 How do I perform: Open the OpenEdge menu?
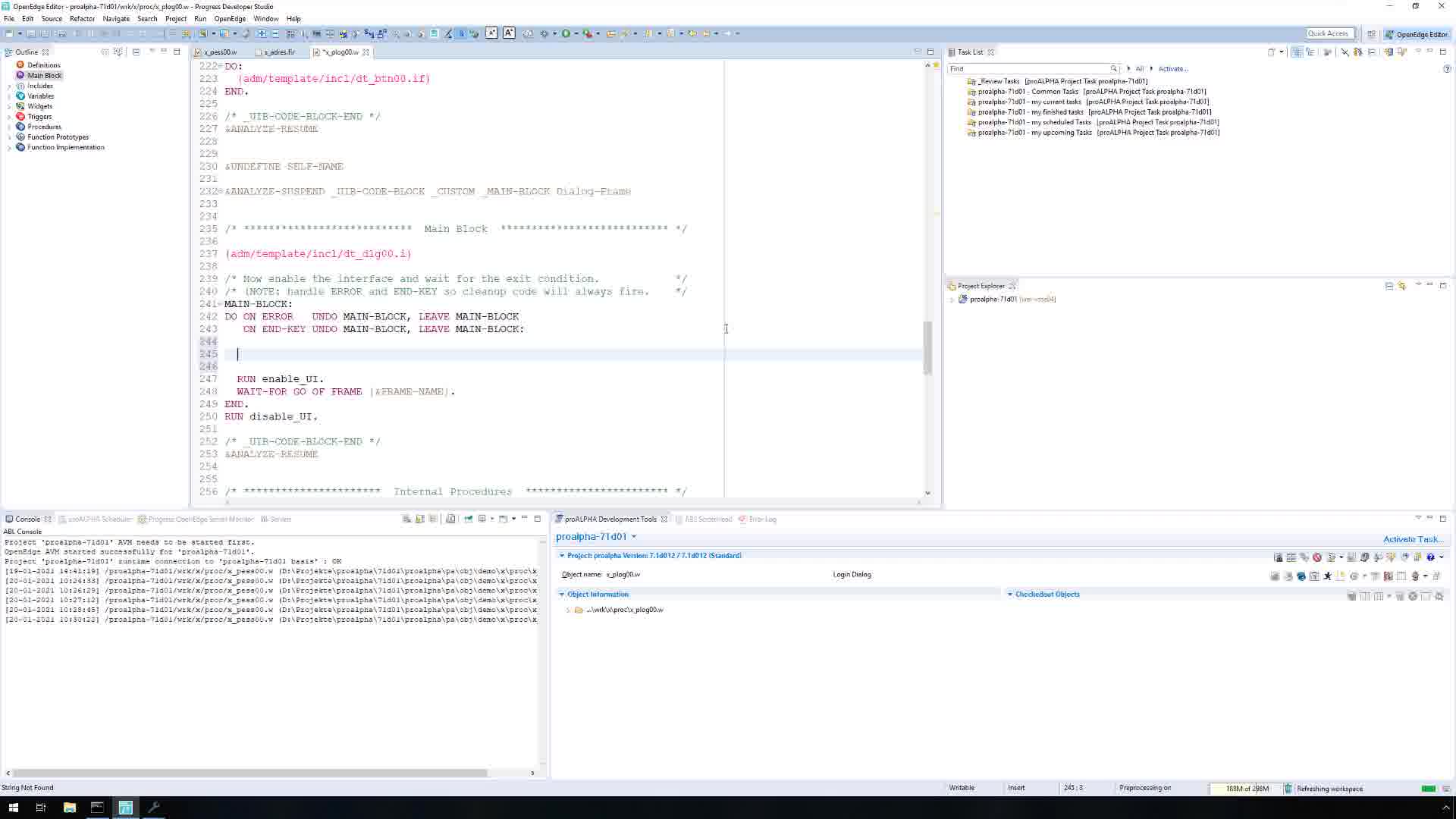point(230,19)
